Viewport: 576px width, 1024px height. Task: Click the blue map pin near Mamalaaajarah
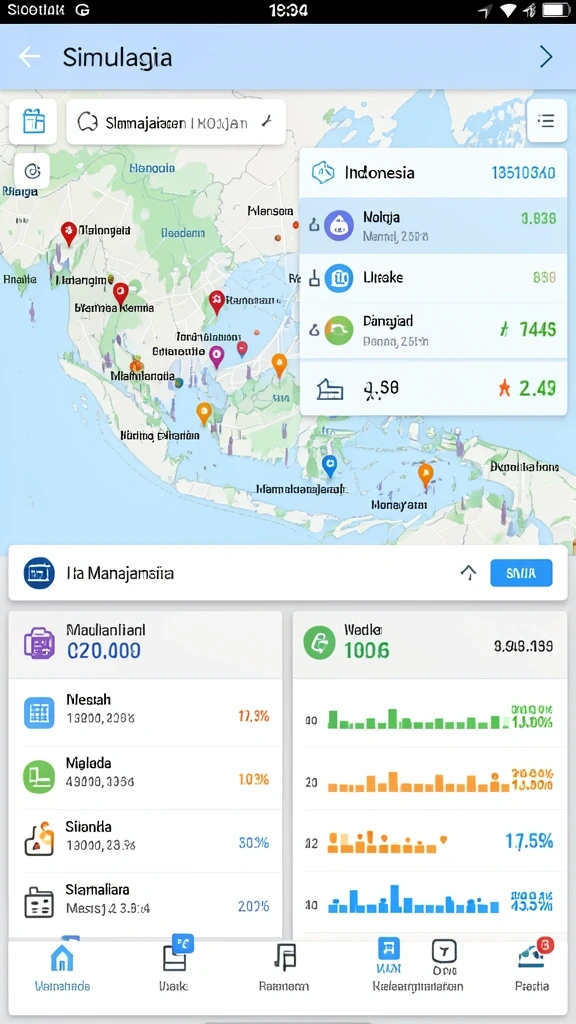(x=330, y=466)
